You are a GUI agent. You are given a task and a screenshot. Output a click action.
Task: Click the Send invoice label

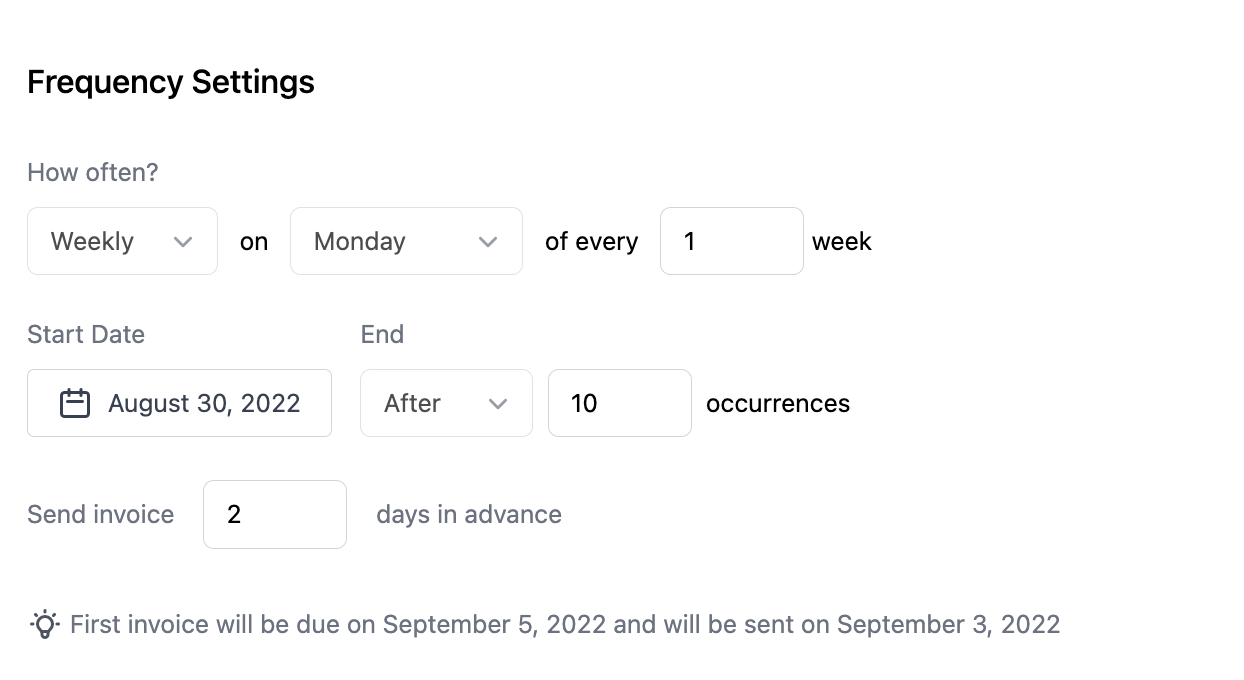click(100, 514)
